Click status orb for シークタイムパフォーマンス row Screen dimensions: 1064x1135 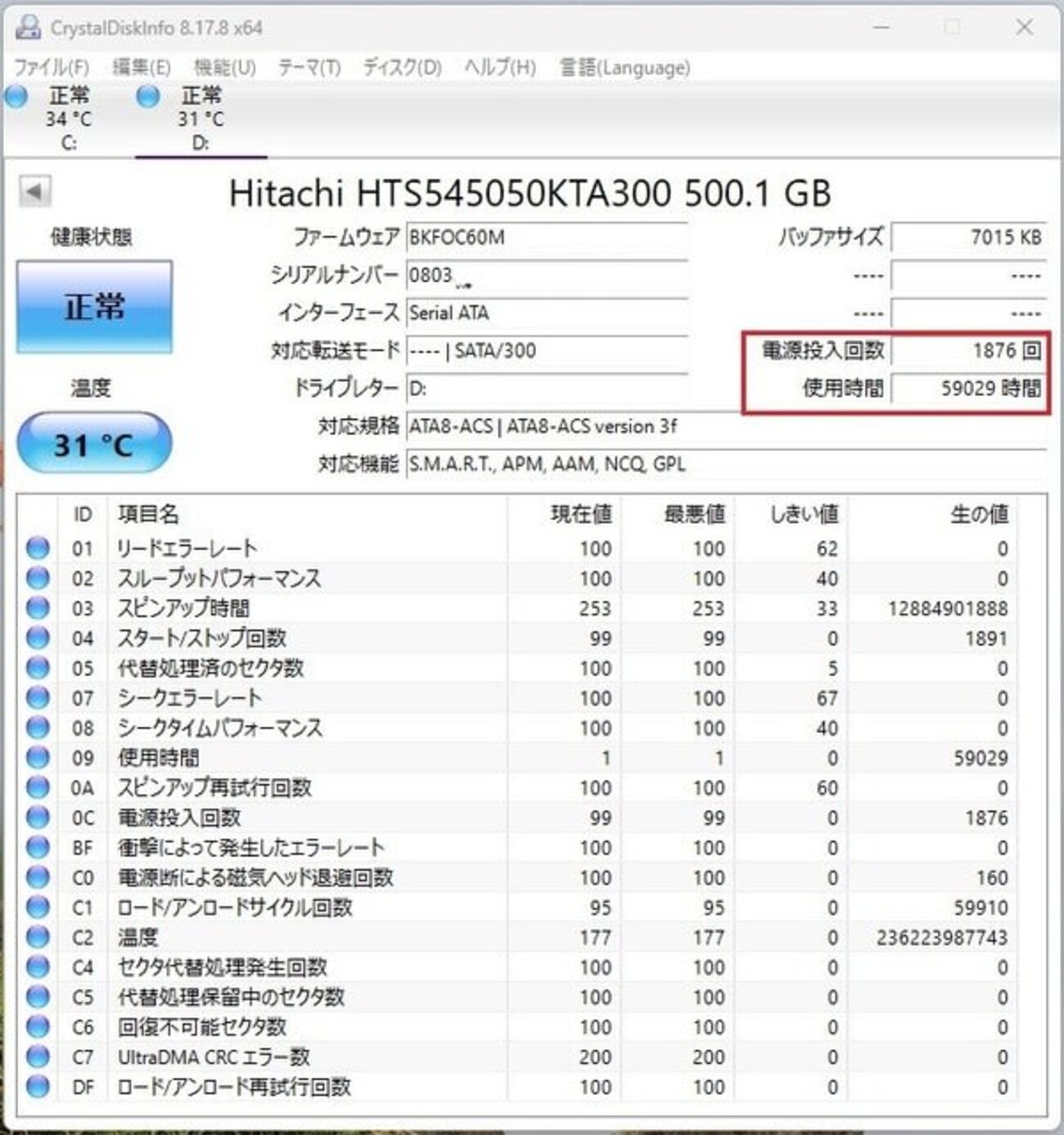(38, 727)
